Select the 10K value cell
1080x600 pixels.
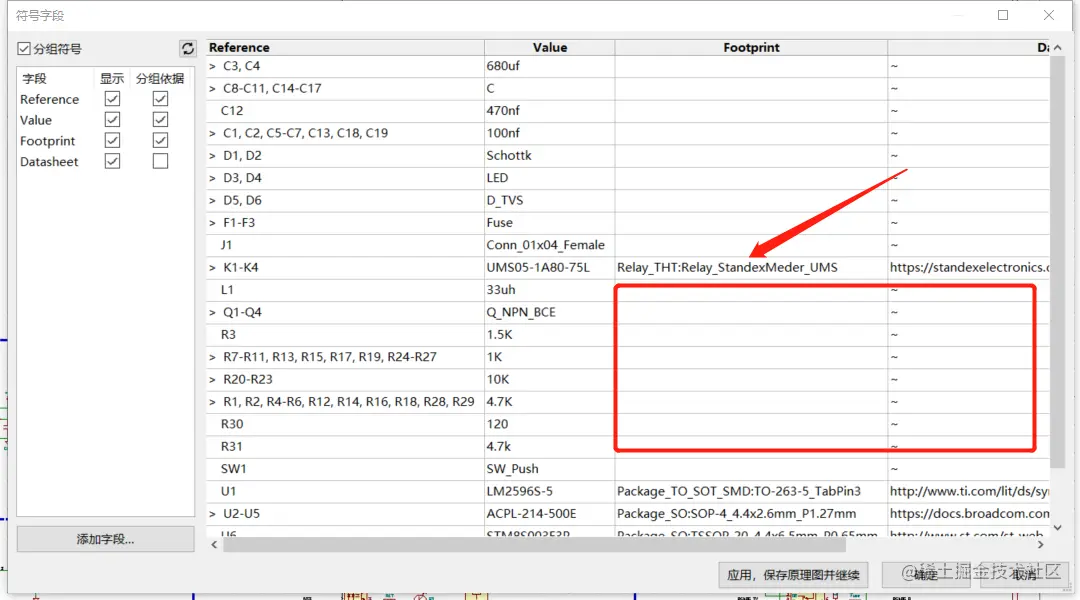(550, 380)
